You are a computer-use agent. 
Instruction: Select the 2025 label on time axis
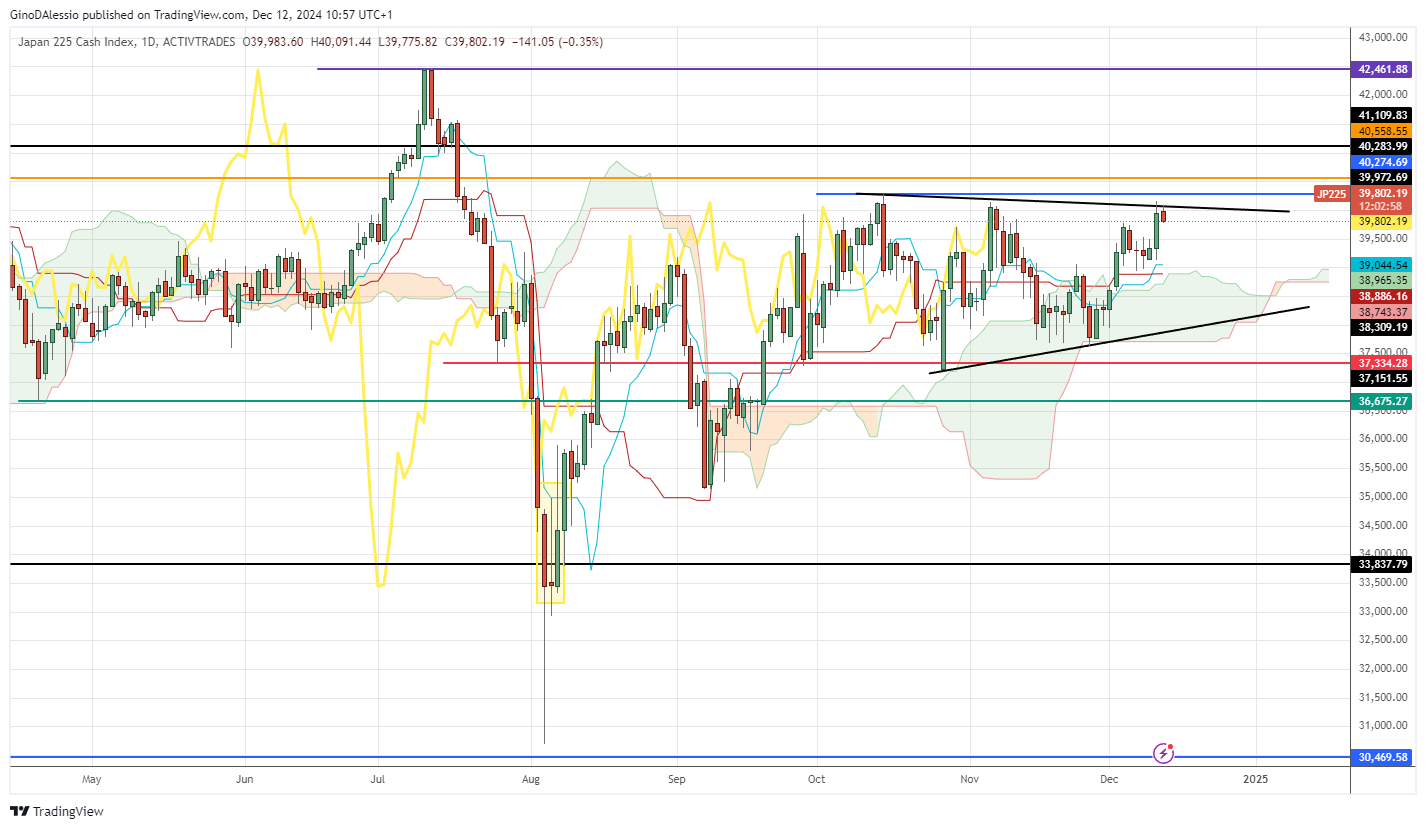click(x=1257, y=779)
